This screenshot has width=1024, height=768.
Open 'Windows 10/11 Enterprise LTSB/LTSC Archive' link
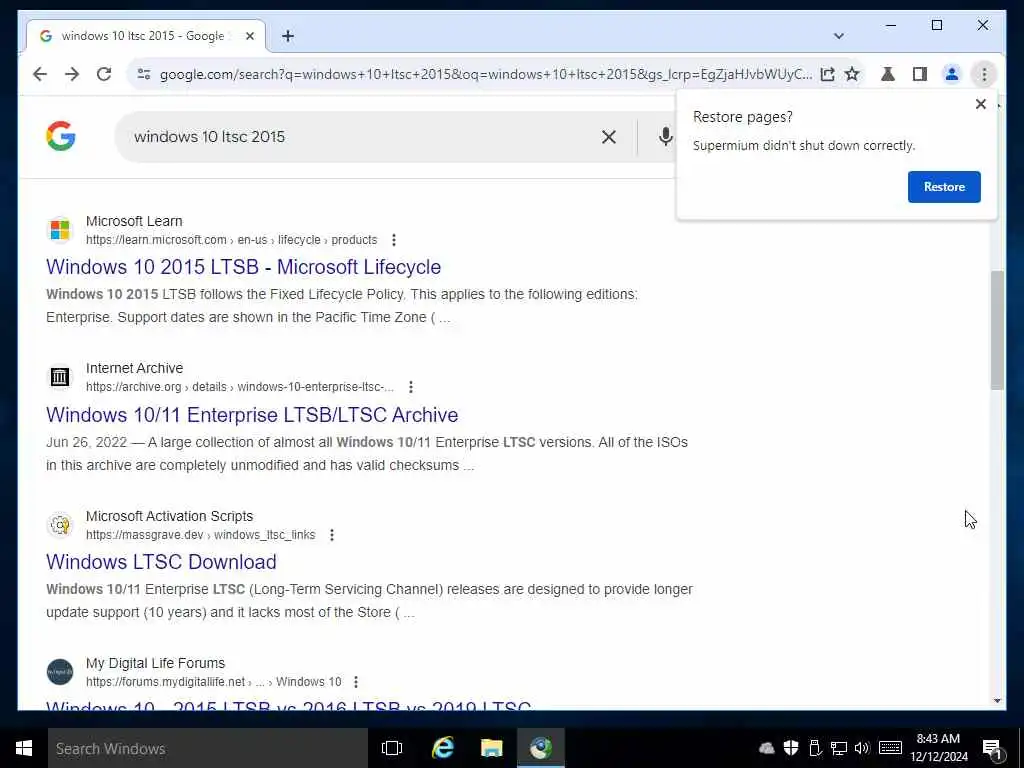tap(252, 415)
